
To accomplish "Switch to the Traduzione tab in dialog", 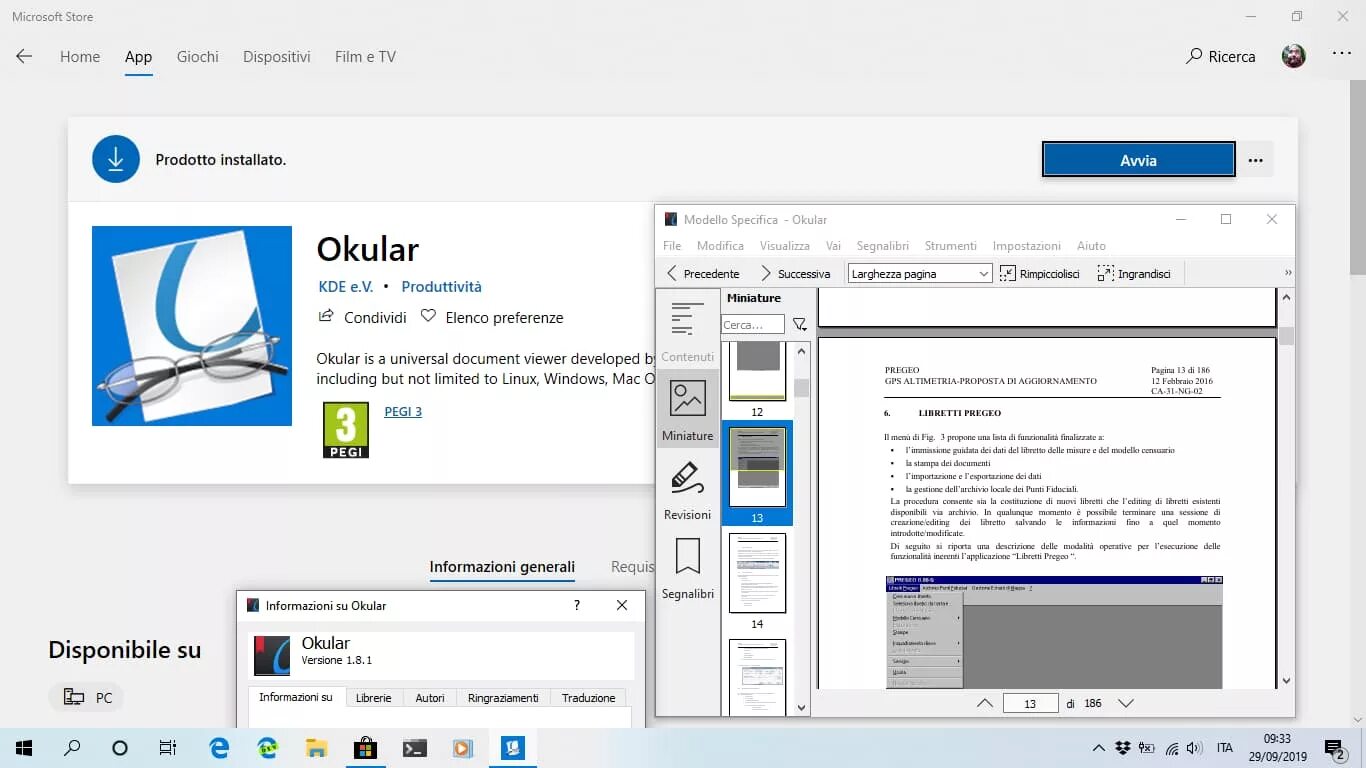I will [x=588, y=698].
